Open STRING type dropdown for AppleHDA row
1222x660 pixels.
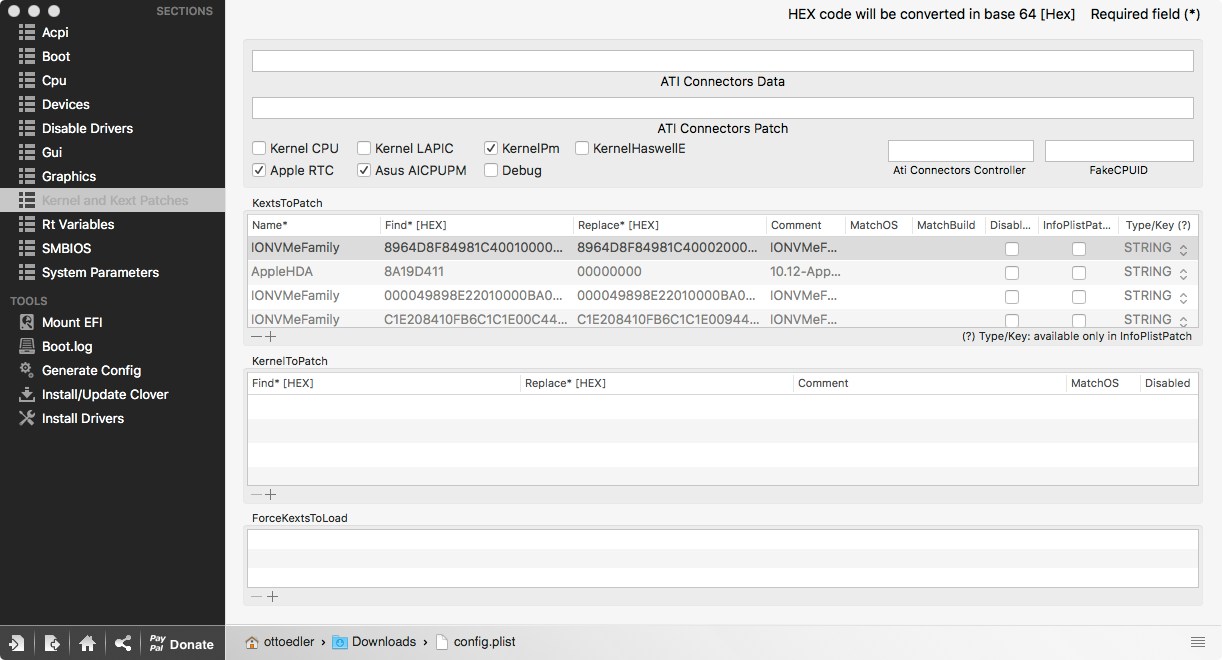click(x=1156, y=272)
